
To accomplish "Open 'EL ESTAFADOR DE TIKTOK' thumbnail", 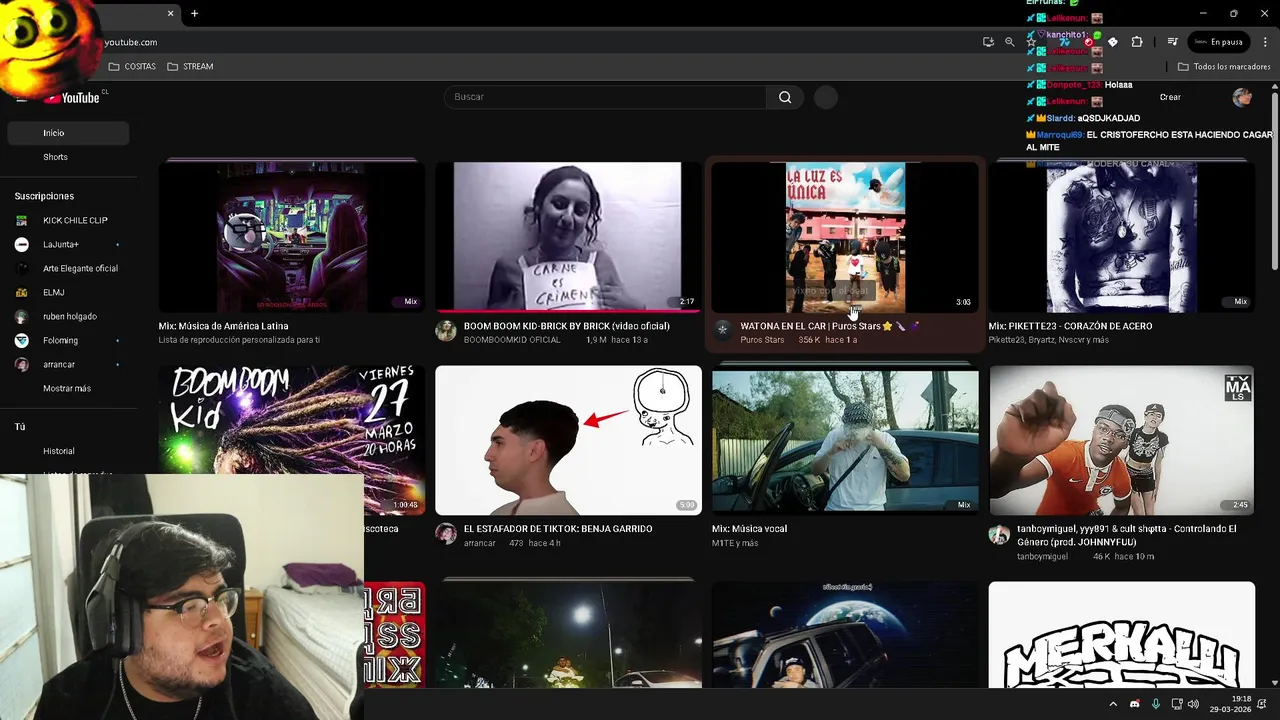I will (x=568, y=440).
